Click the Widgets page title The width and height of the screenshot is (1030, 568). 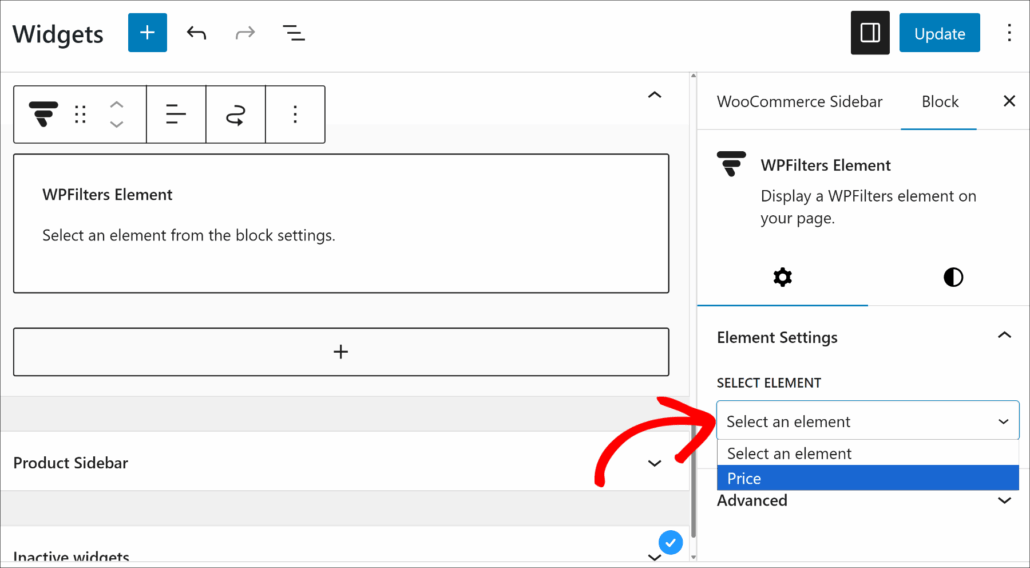coord(58,34)
